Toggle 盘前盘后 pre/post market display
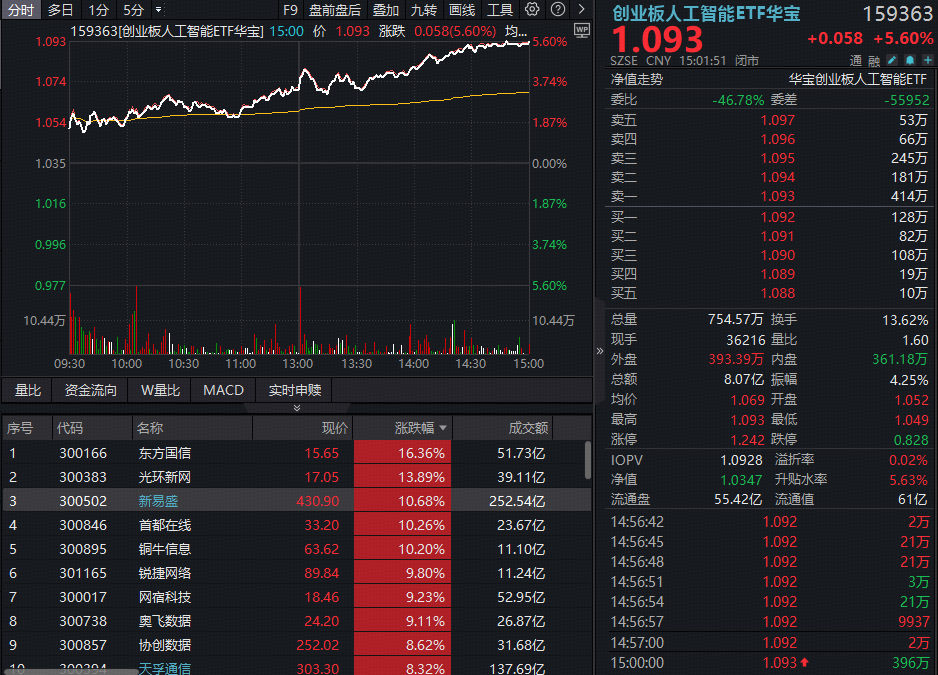 (x=334, y=10)
